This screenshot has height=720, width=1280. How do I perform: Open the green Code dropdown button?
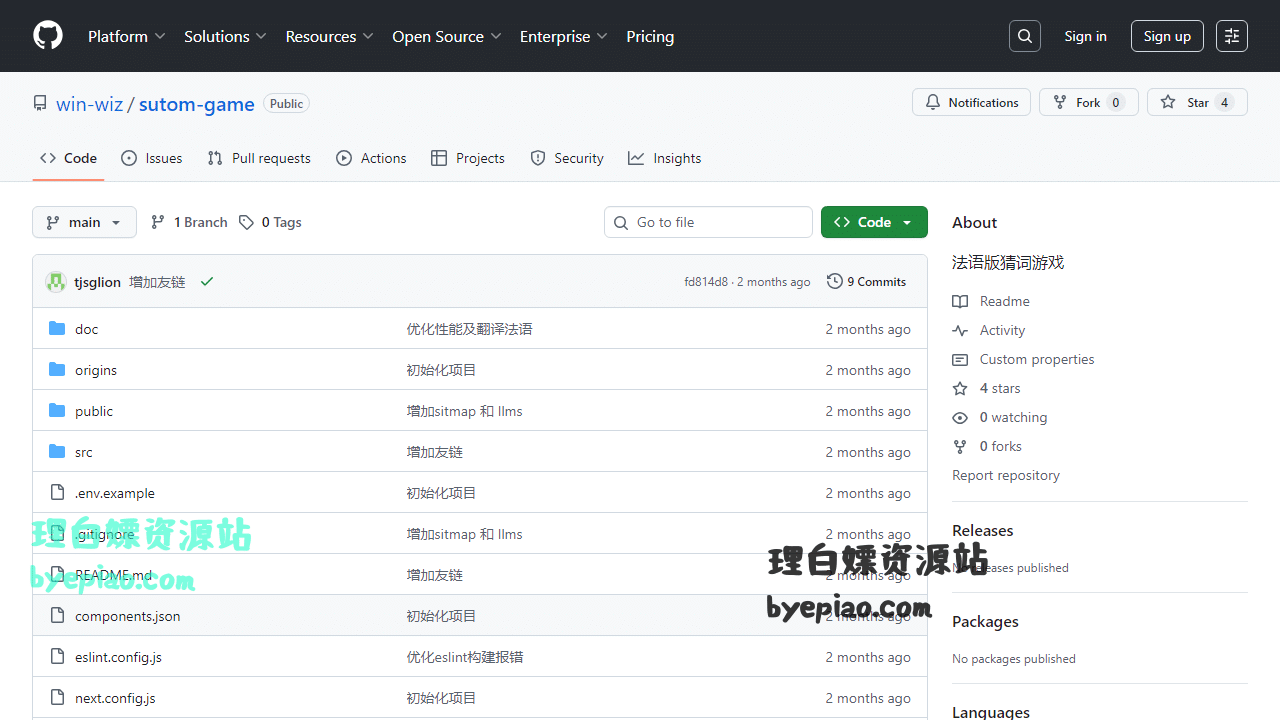point(874,222)
